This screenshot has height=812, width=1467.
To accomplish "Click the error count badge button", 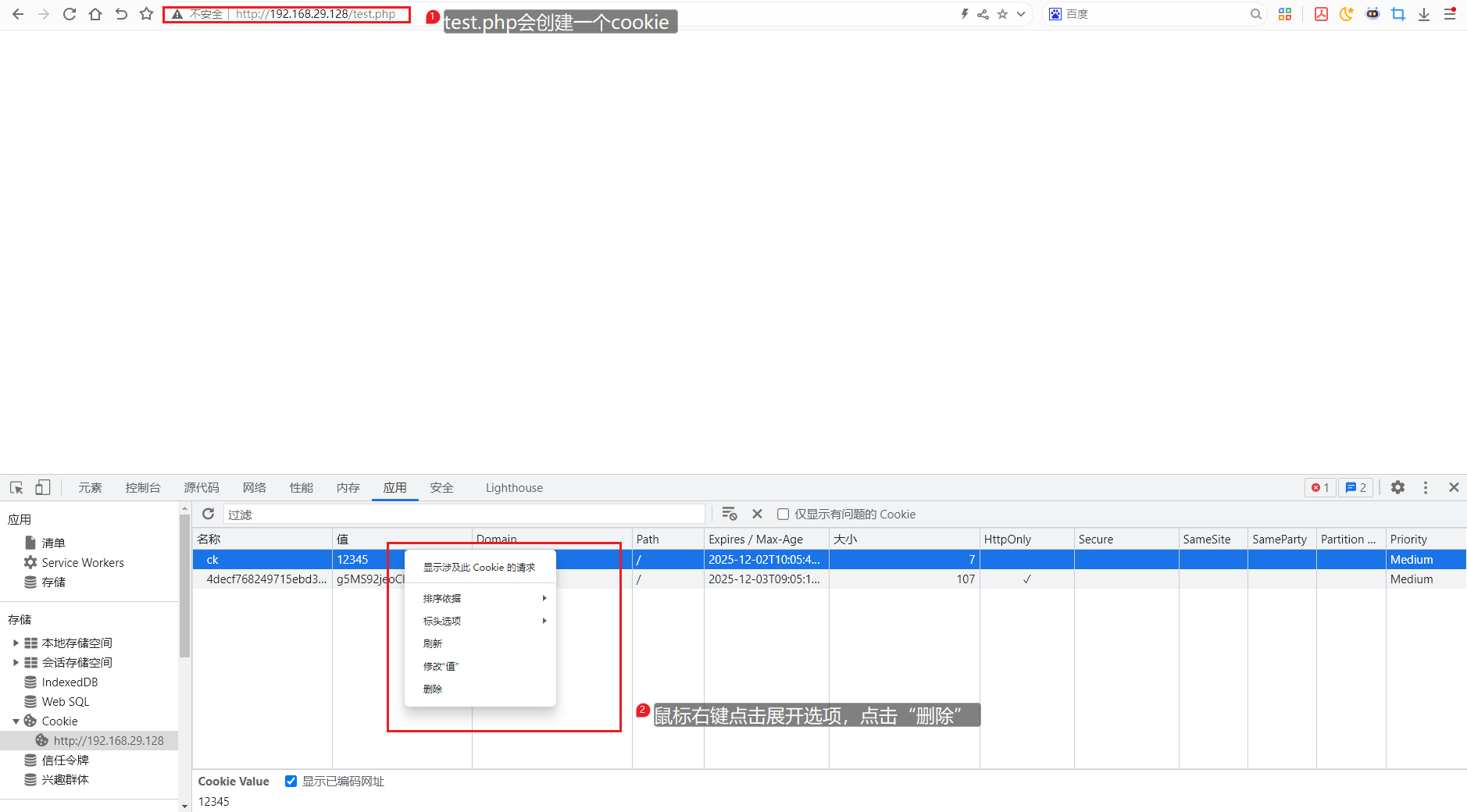I will coord(1320,487).
